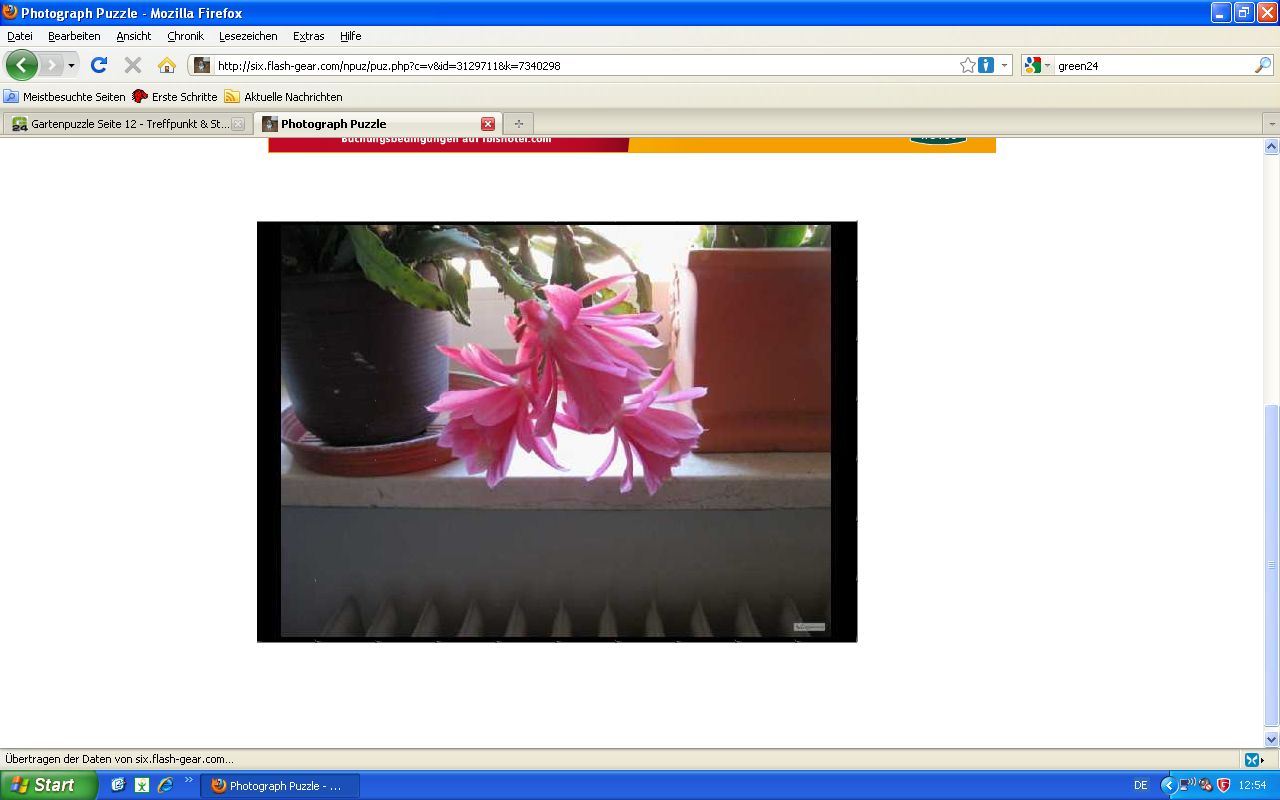Viewport: 1280px width, 800px height.
Task: Open the list all tabs dropdown
Action: coord(1271,124)
